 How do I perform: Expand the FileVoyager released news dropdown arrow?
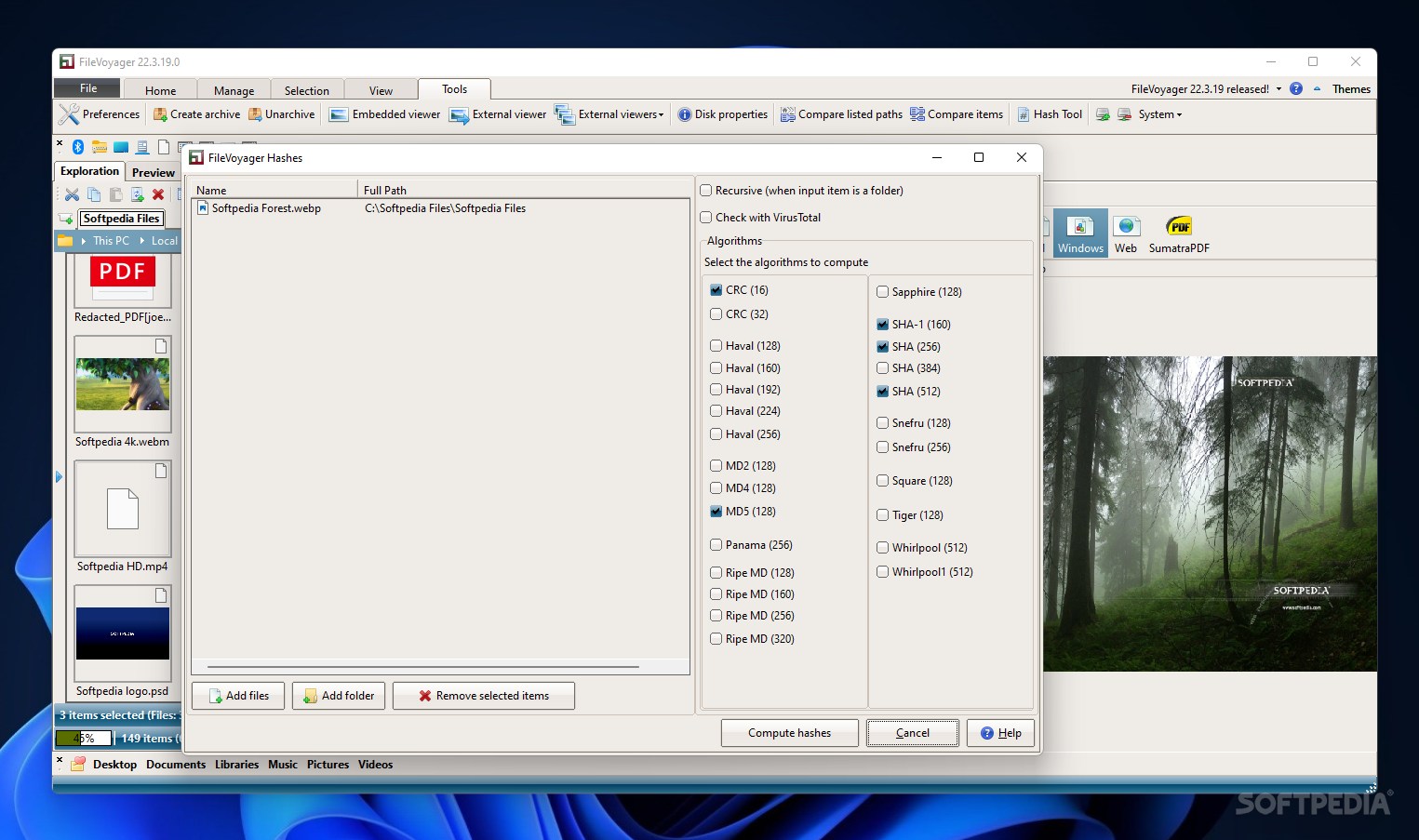click(x=1278, y=89)
